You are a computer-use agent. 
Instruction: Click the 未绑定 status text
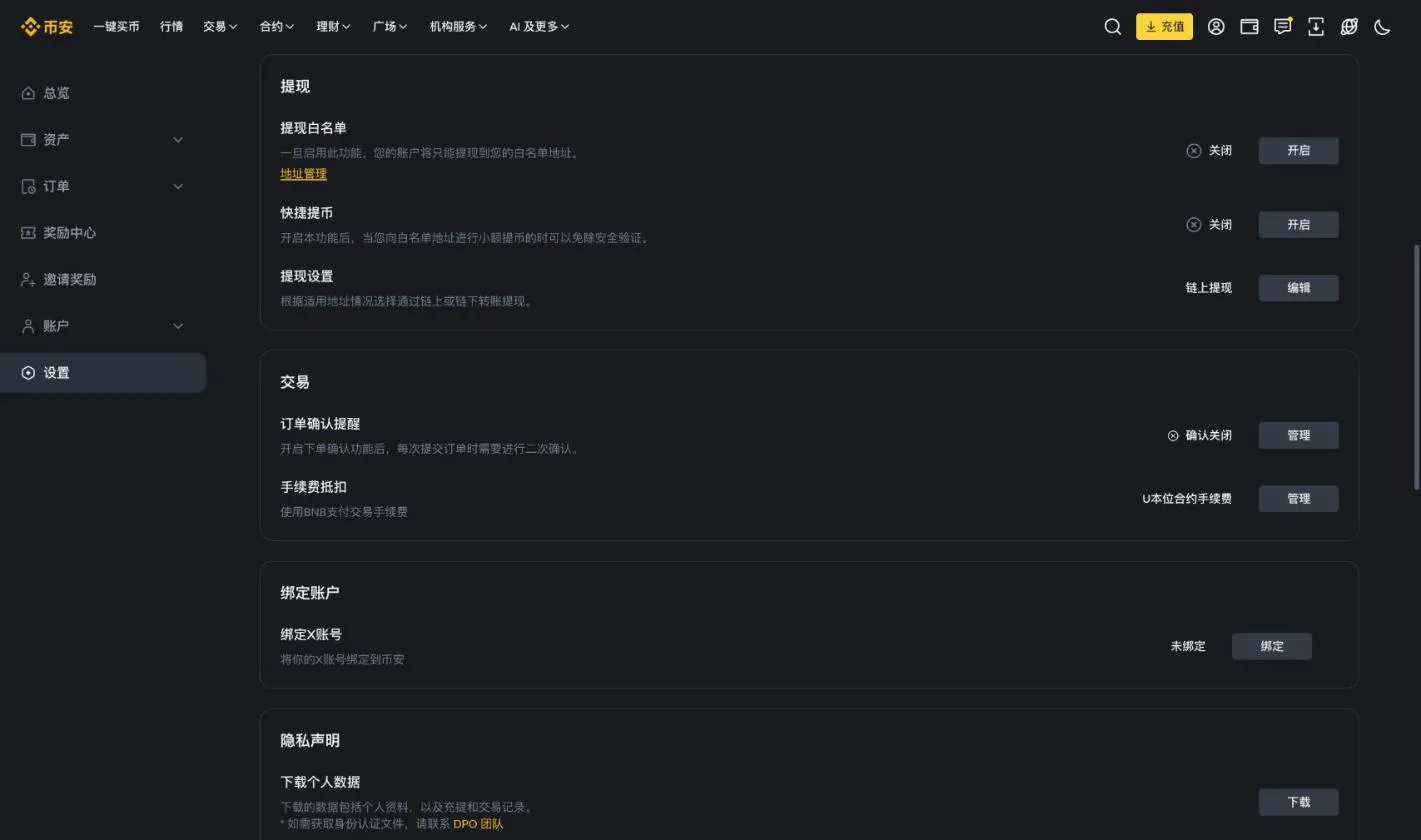[1188, 647]
